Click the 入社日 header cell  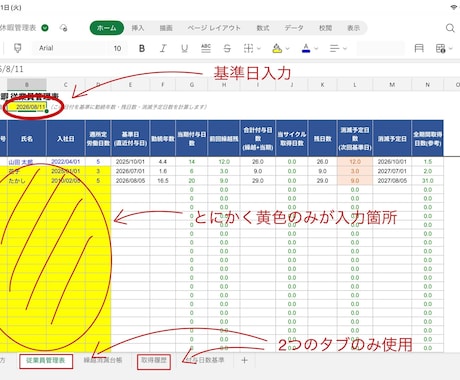[66, 138]
